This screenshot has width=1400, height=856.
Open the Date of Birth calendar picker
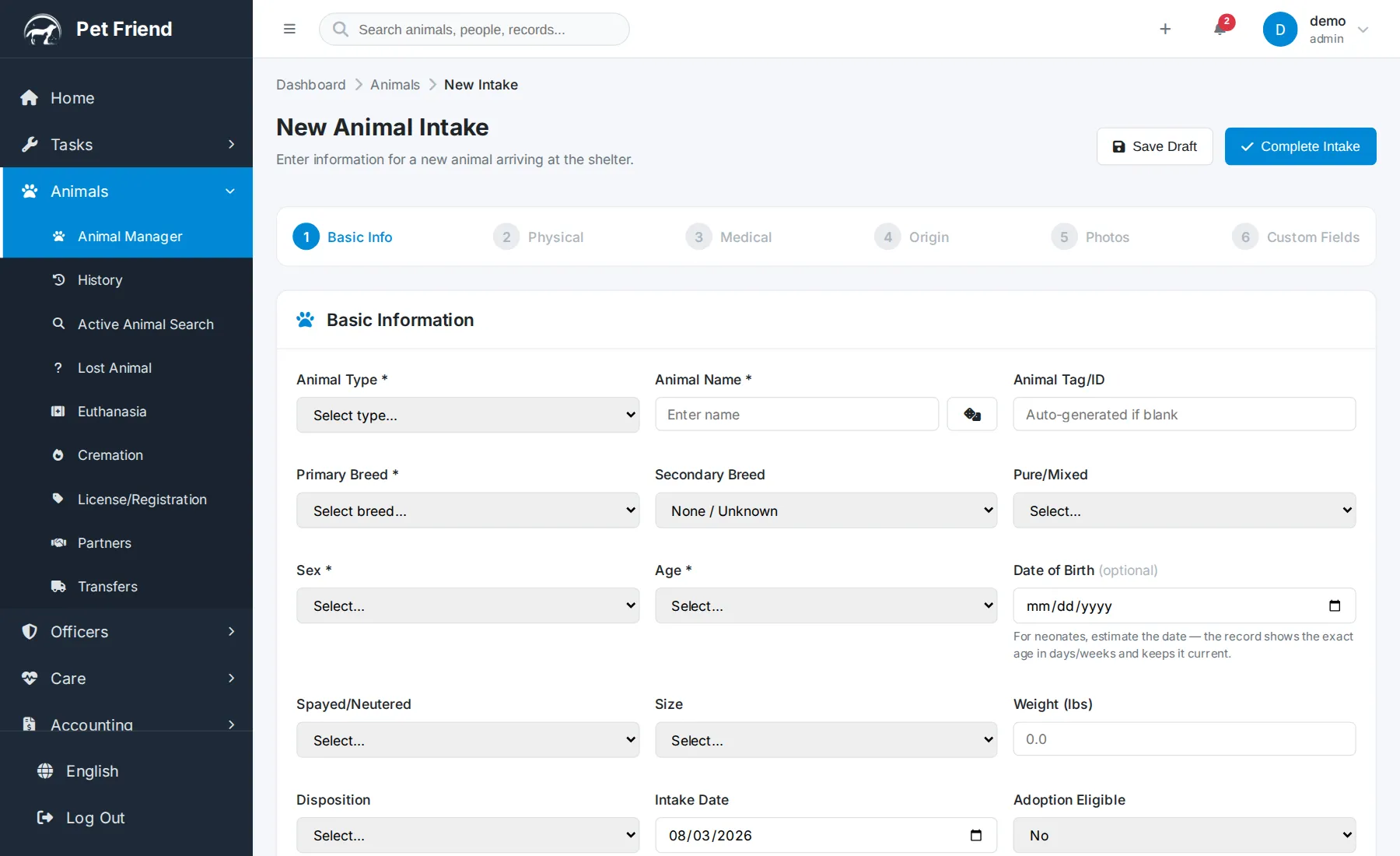click(x=1335, y=605)
